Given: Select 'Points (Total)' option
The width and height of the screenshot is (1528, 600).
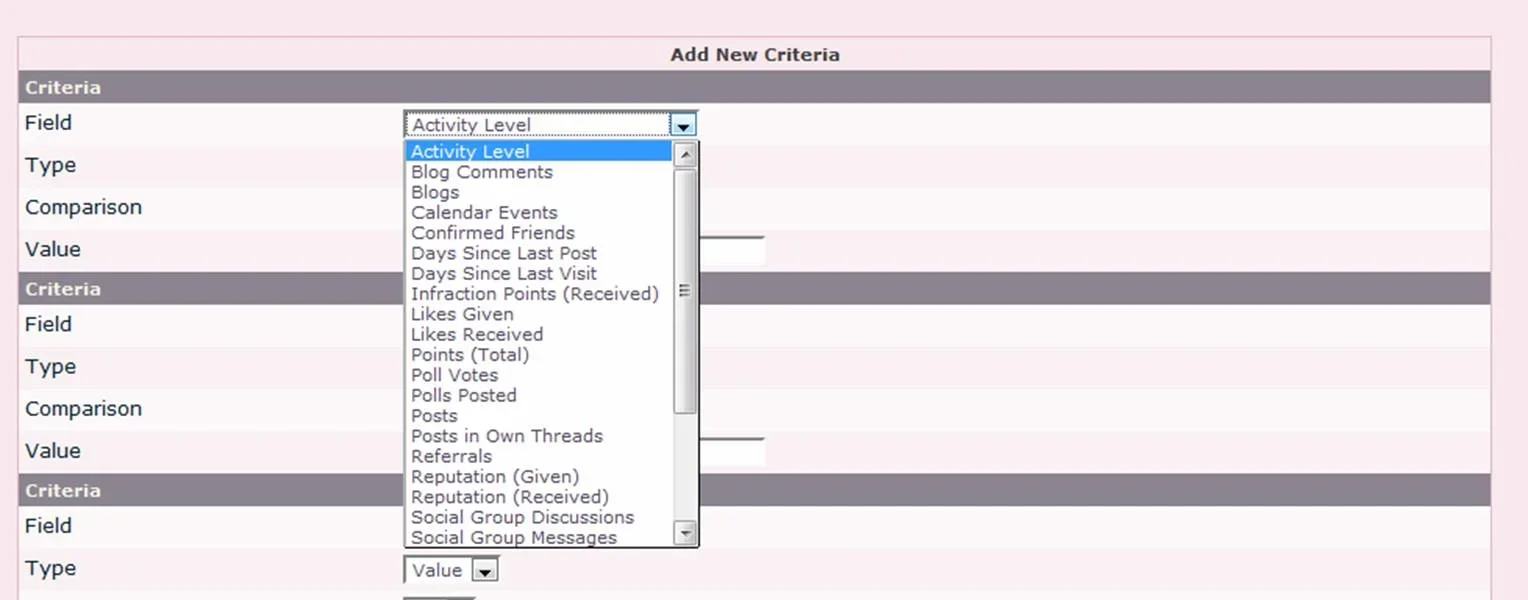Looking at the screenshot, I should click(539, 355).
